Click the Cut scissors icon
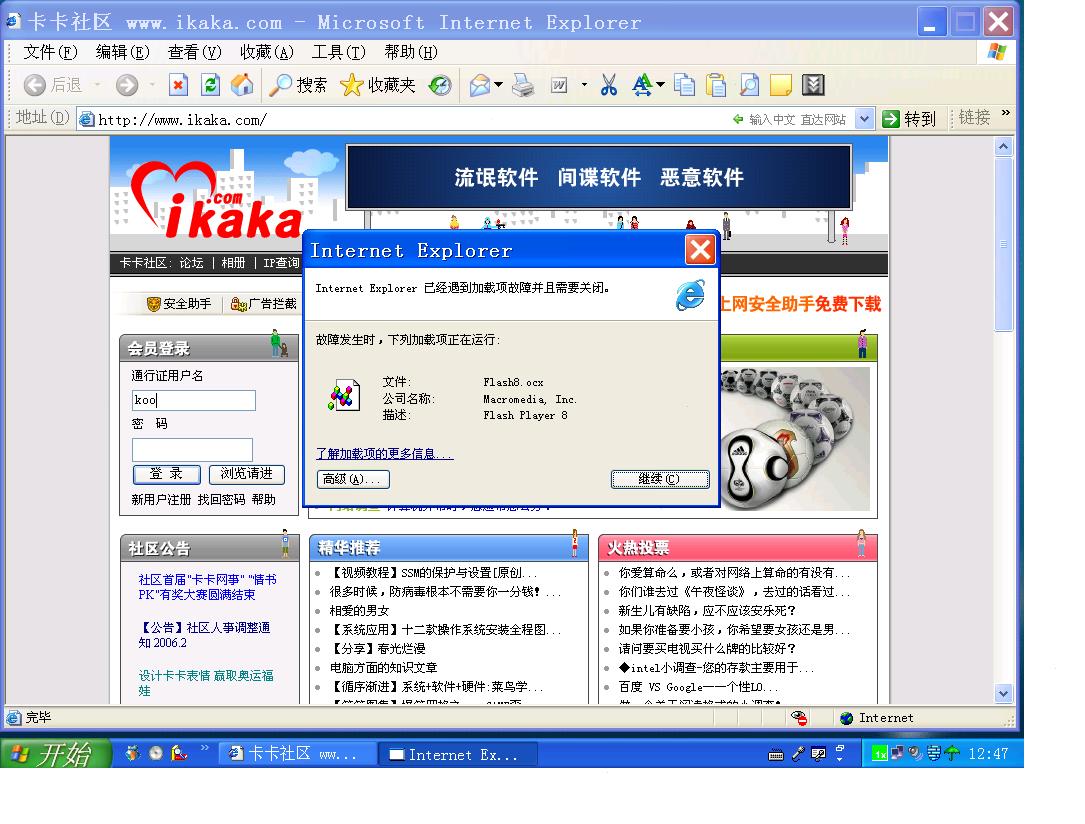Image resolution: width=1085 pixels, height=824 pixels. pyautogui.click(x=609, y=85)
